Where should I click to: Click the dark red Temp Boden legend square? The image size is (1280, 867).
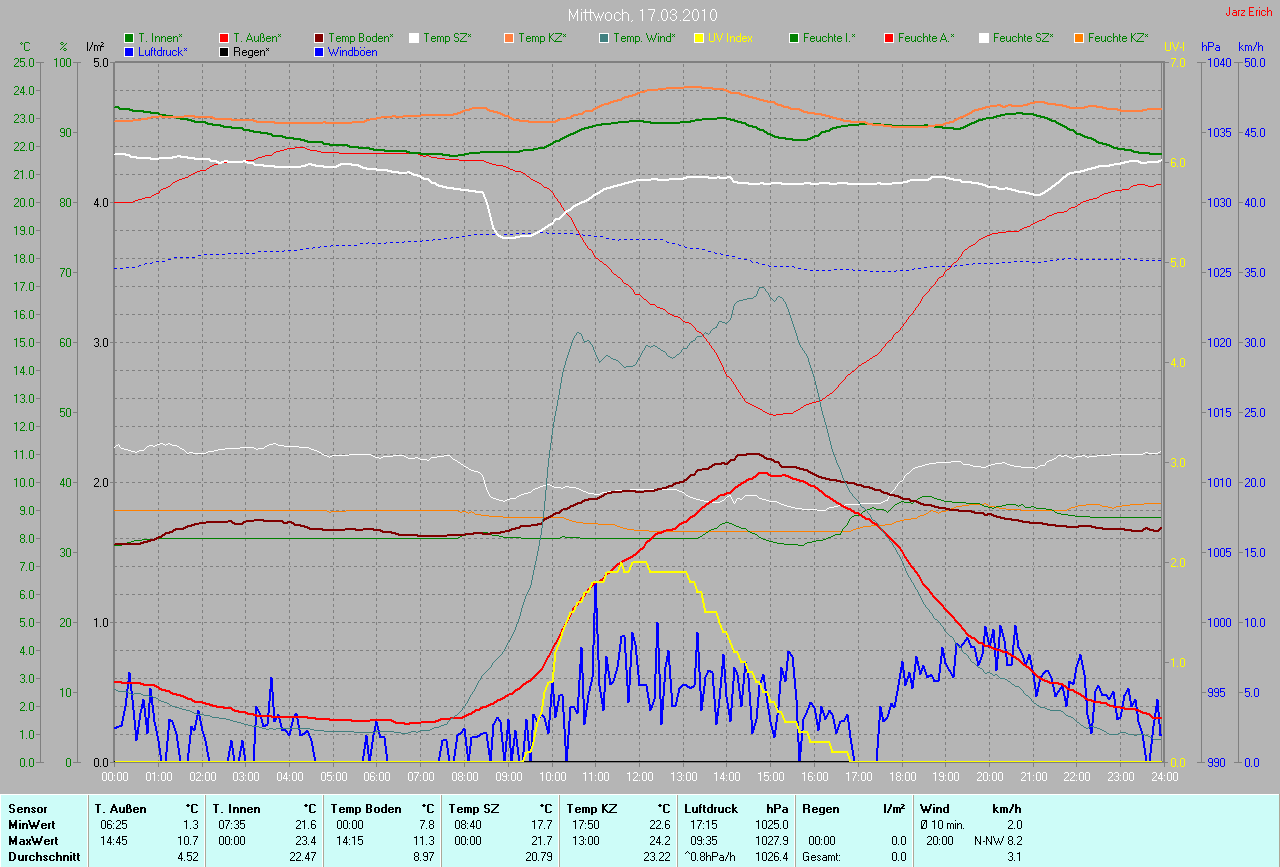coord(319,38)
